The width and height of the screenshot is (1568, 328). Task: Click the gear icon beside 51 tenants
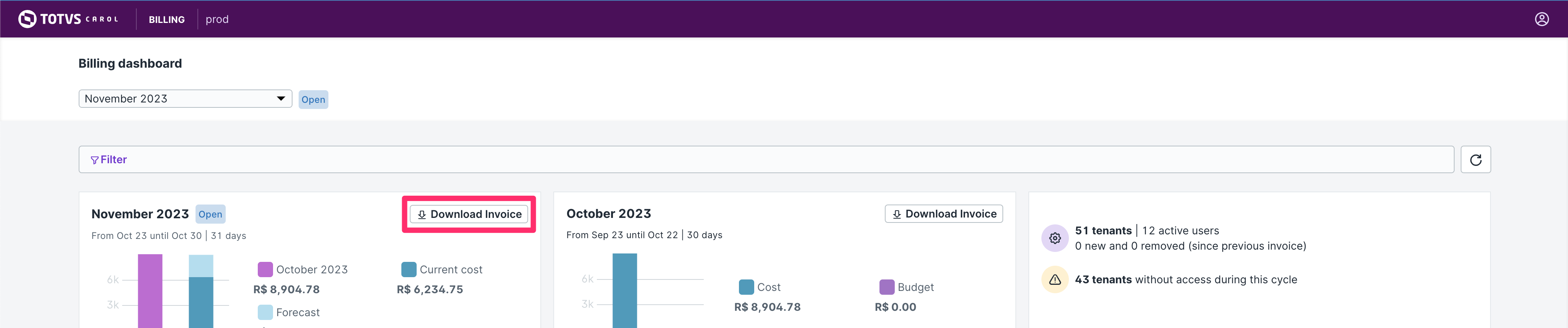point(1055,239)
